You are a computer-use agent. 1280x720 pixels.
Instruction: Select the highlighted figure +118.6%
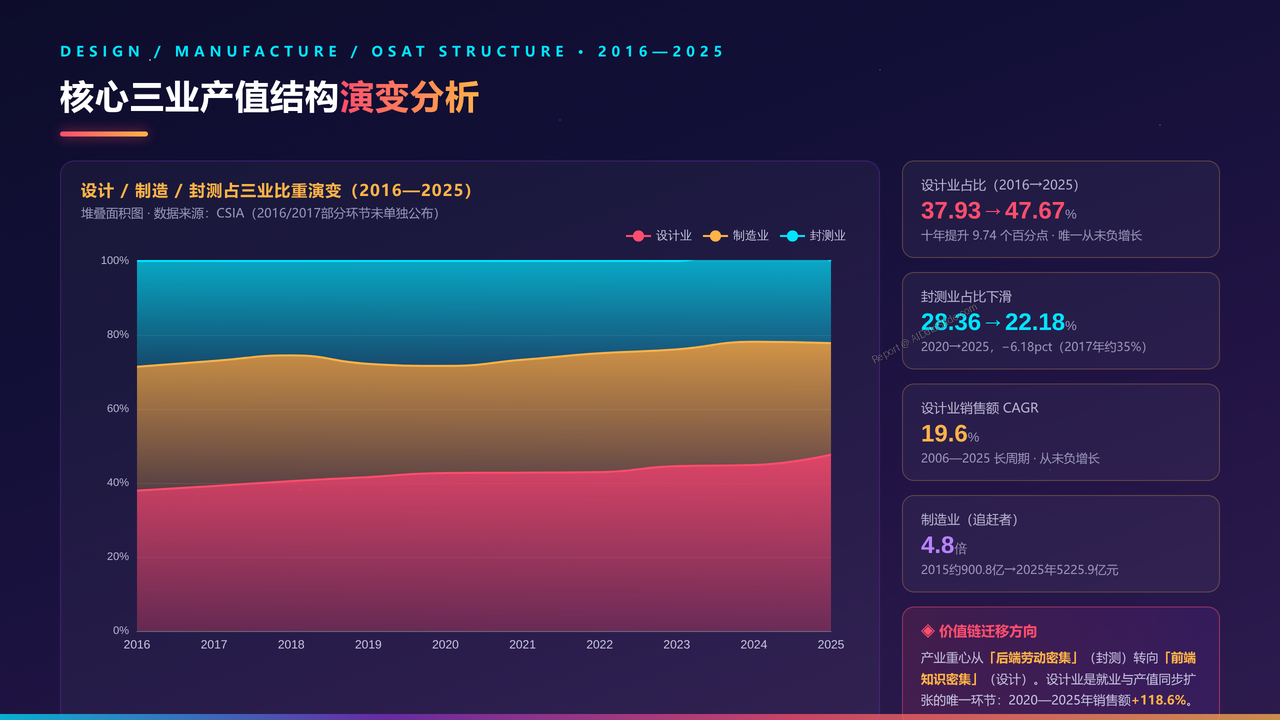click(x=1158, y=700)
